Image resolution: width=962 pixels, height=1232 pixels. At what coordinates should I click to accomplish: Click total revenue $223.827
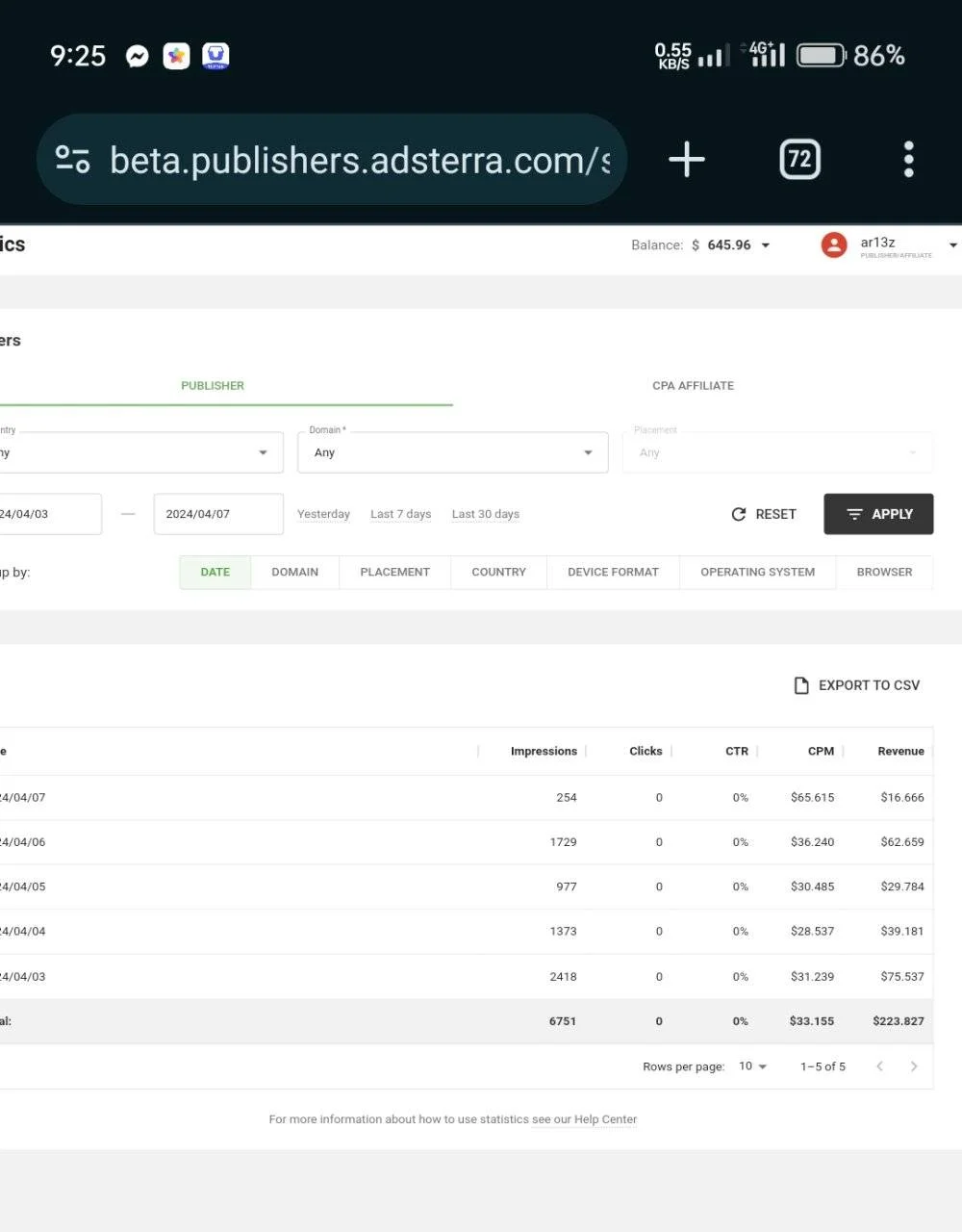click(x=899, y=1021)
